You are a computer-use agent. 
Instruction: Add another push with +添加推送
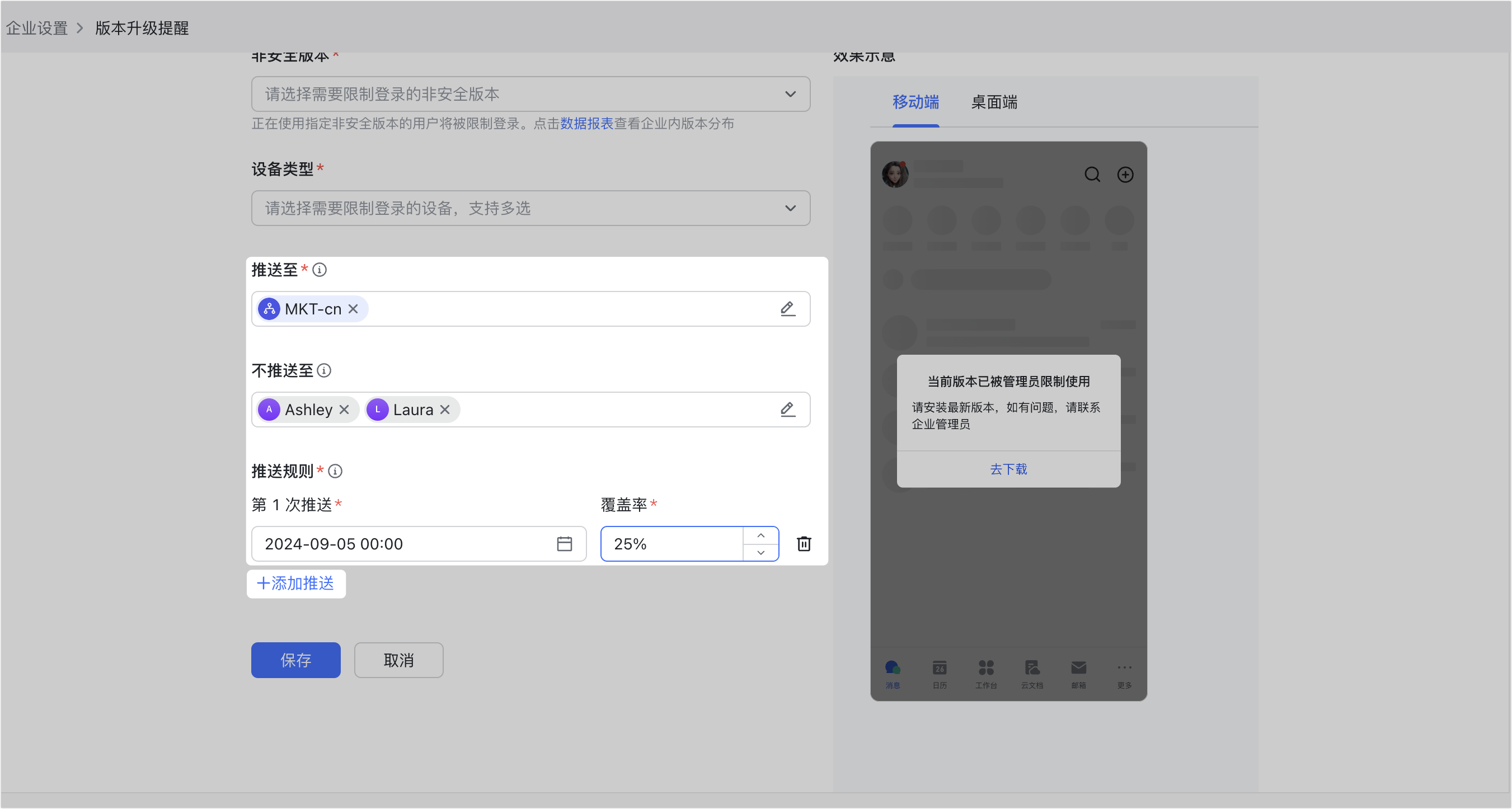coord(296,584)
